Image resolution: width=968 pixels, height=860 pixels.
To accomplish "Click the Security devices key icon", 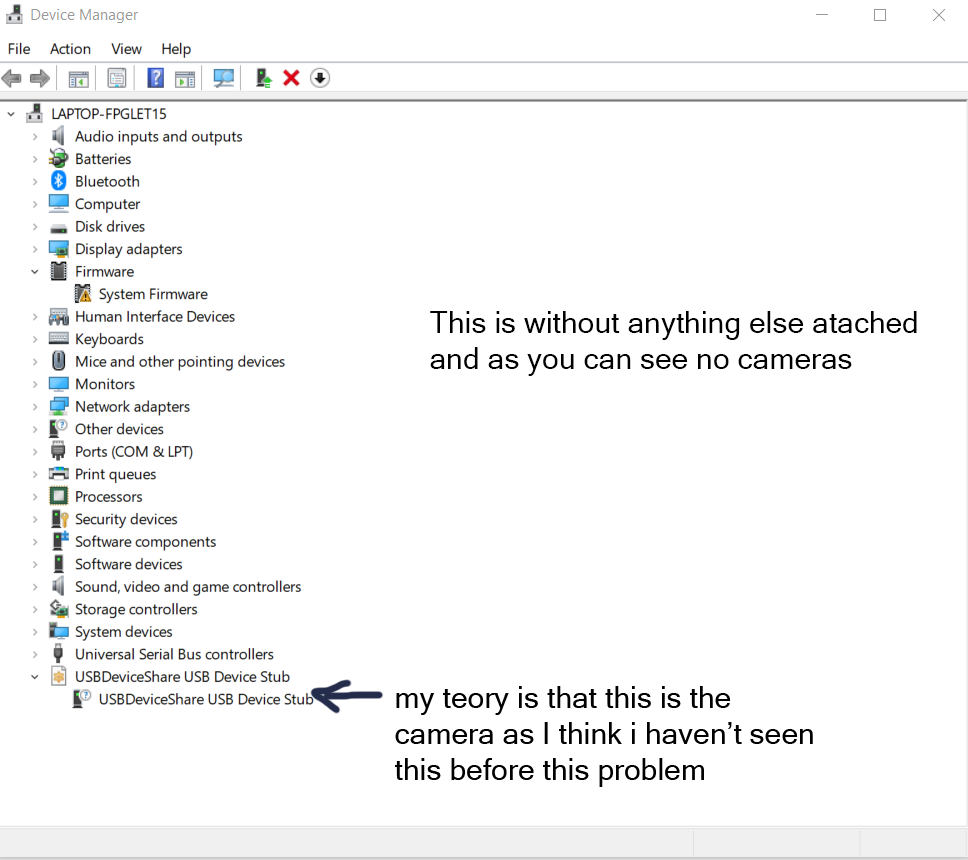I will click(x=59, y=519).
